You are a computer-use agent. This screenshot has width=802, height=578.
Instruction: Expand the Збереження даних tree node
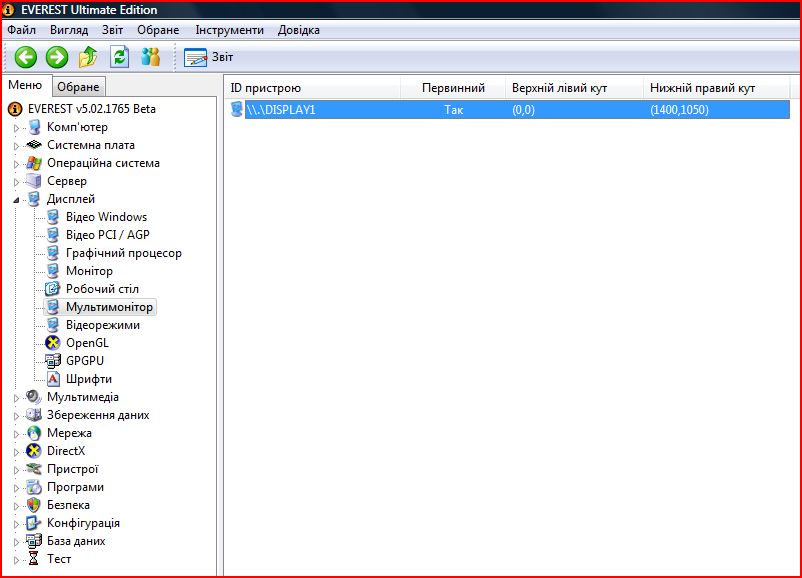(16, 416)
